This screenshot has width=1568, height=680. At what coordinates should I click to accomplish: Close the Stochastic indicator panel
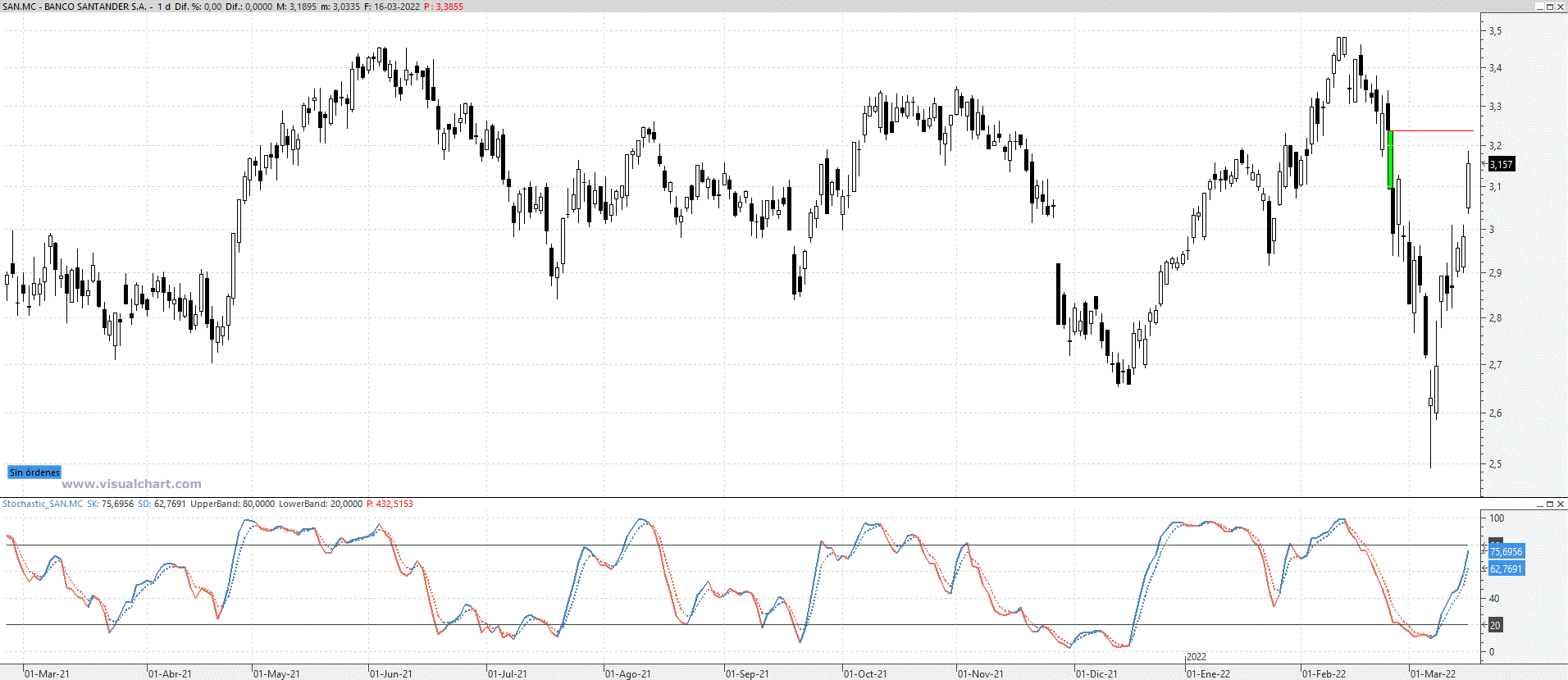pyautogui.click(x=1561, y=504)
